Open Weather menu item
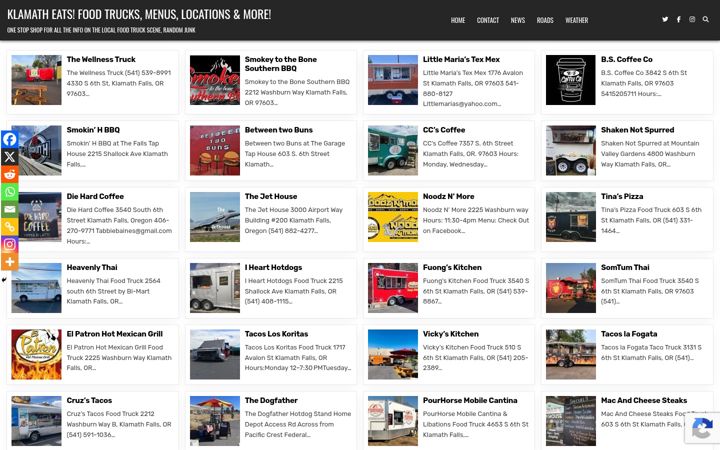The image size is (720, 450). [x=576, y=20]
